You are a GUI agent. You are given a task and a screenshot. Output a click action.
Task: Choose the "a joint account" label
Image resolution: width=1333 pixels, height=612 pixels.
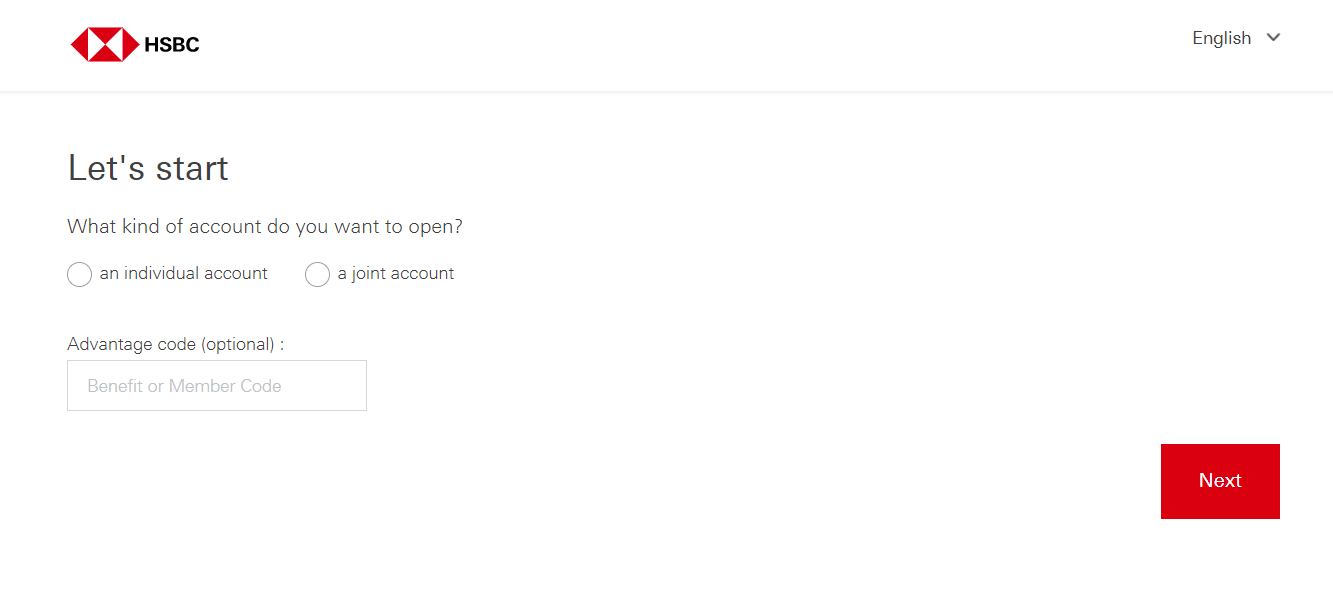[396, 273]
